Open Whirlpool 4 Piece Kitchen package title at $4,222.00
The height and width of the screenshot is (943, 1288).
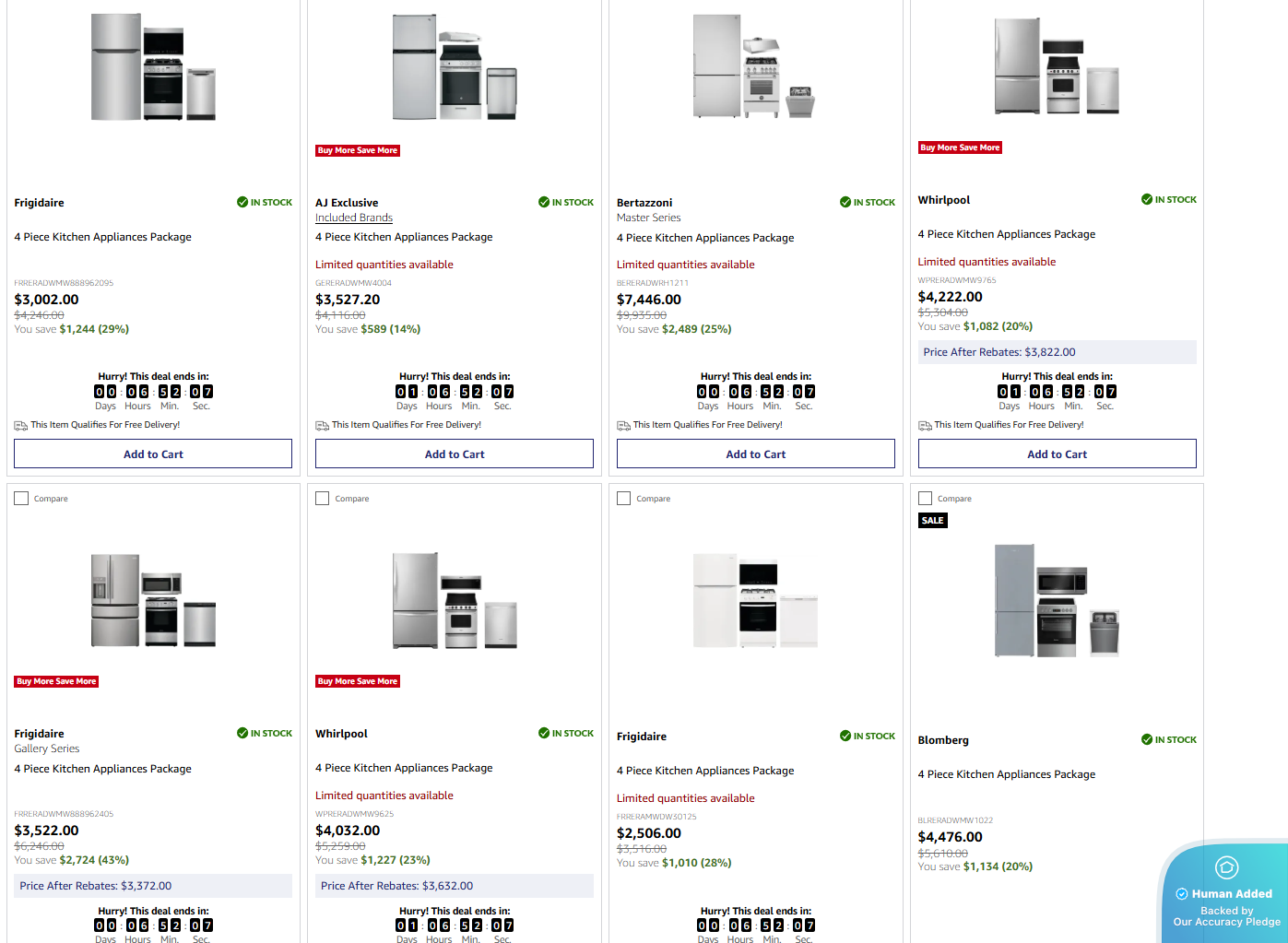click(x=1007, y=234)
